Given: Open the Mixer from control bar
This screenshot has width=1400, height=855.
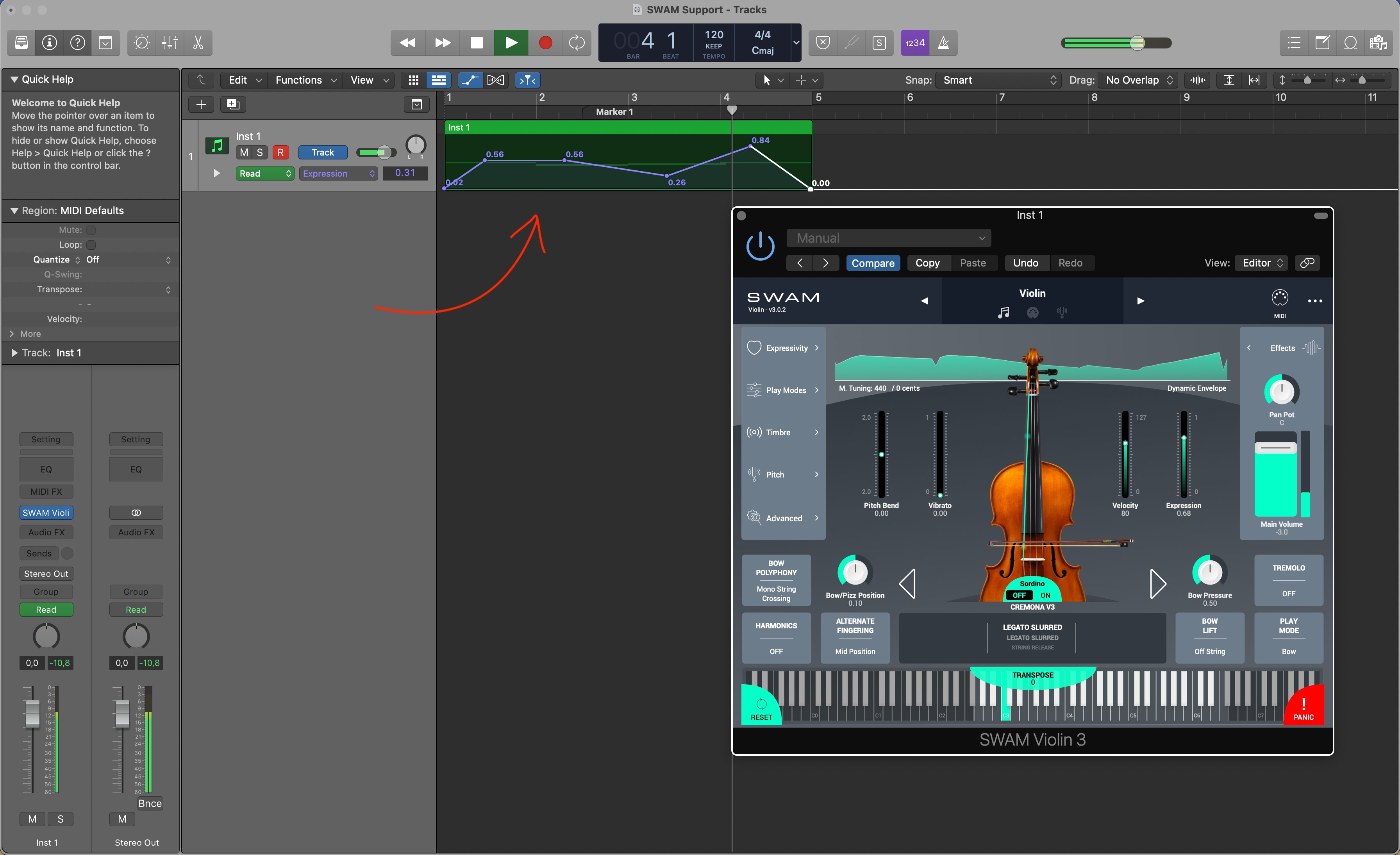Looking at the screenshot, I should tap(170, 43).
